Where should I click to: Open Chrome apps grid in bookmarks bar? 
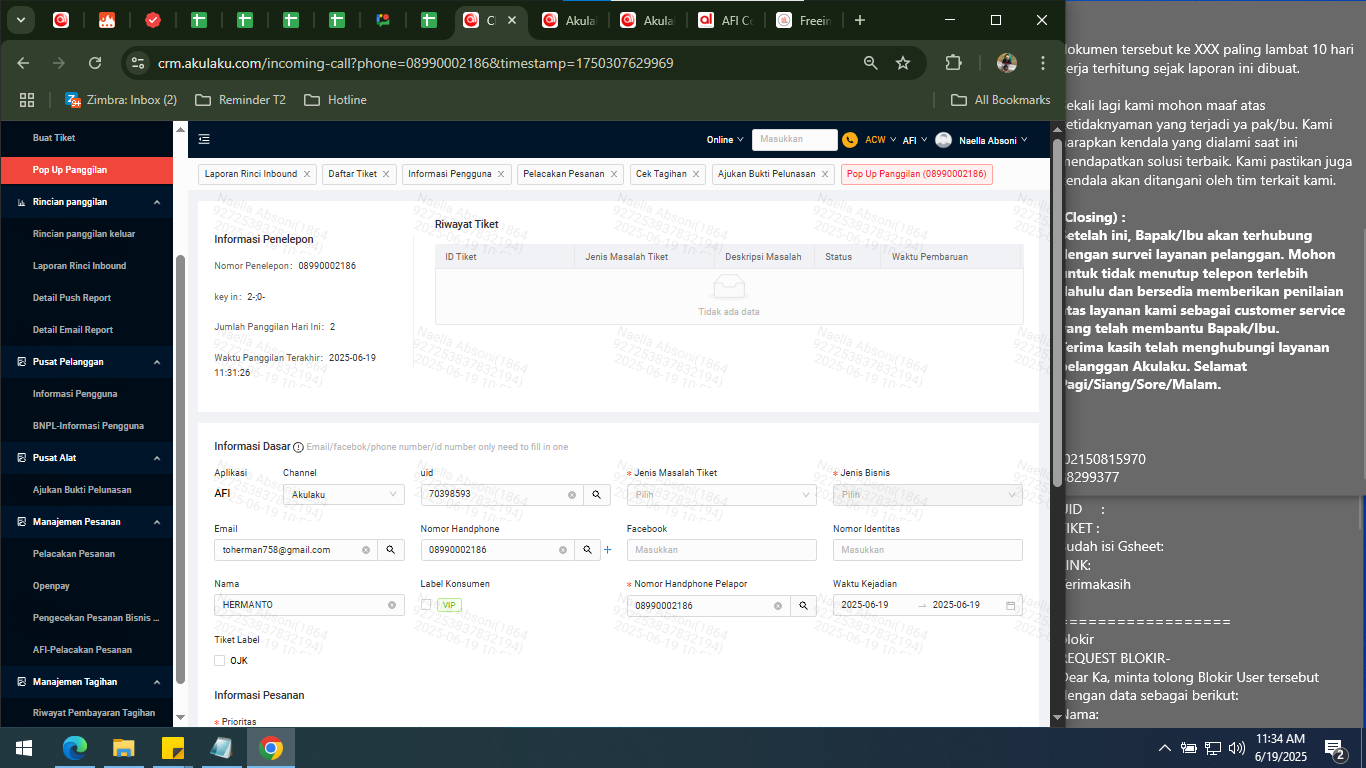tap(27, 100)
